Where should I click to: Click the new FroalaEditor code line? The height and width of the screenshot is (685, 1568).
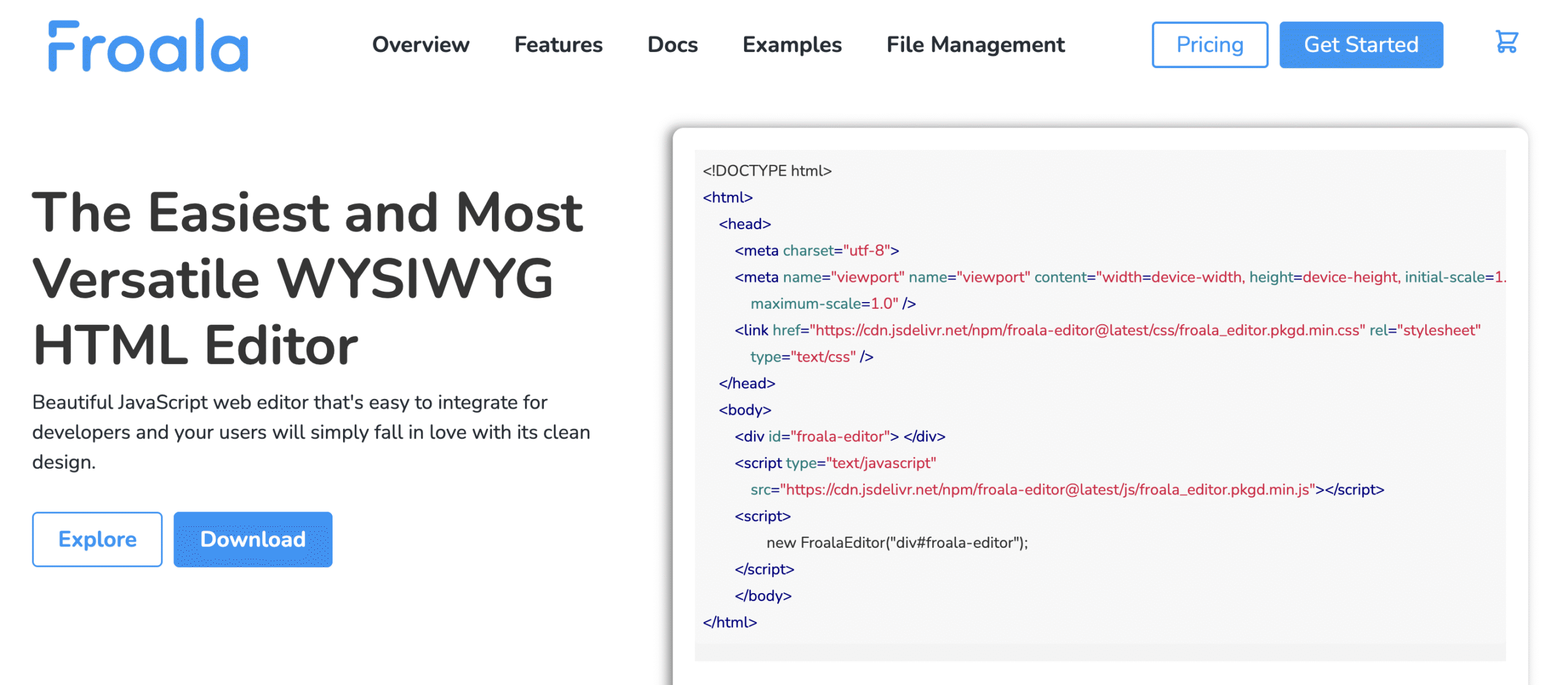pos(897,543)
